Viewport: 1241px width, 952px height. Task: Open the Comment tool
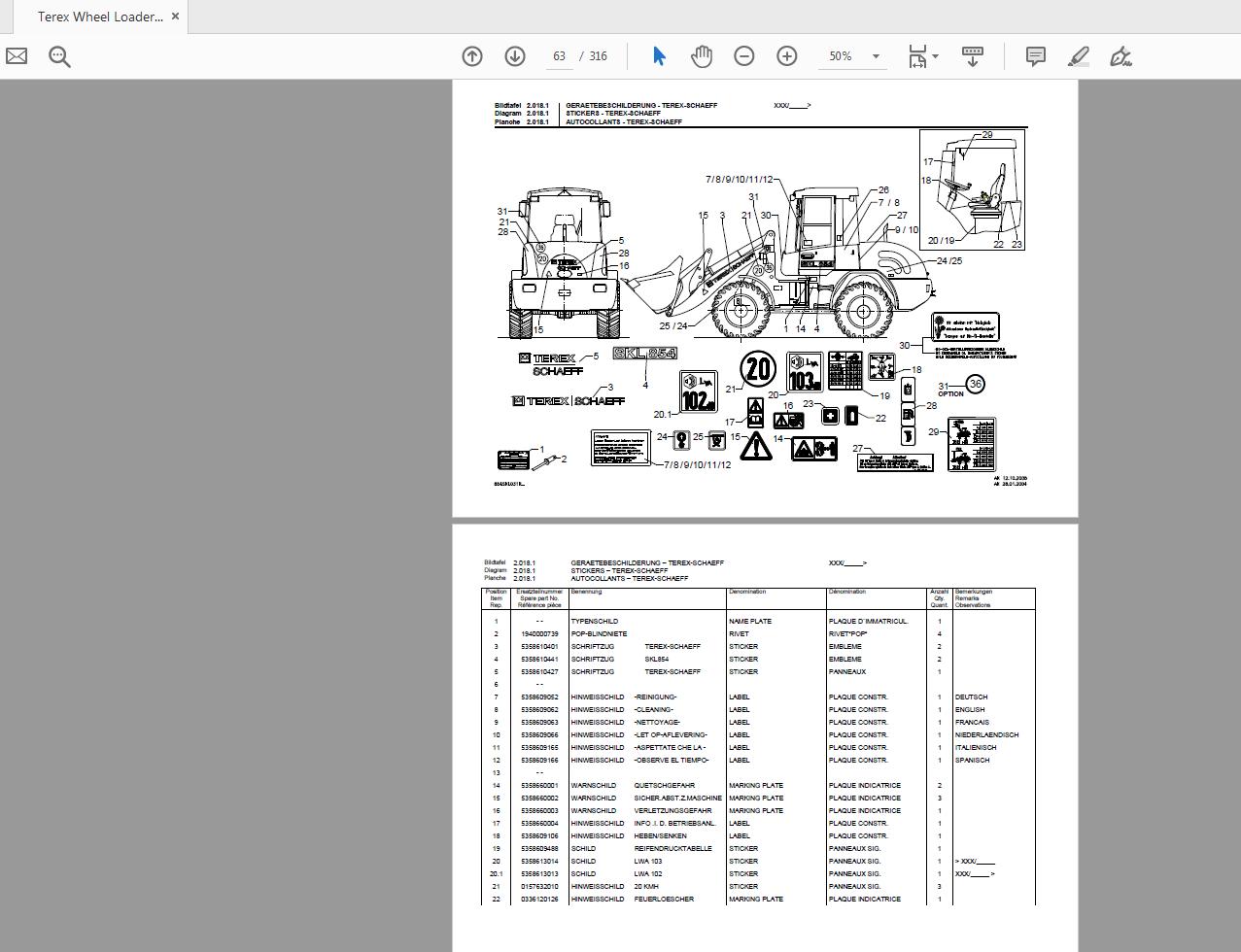coord(1034,56)
